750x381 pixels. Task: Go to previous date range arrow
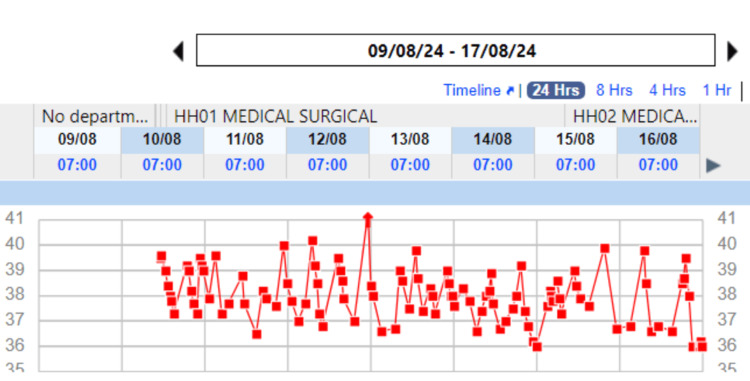coord(178,51)
